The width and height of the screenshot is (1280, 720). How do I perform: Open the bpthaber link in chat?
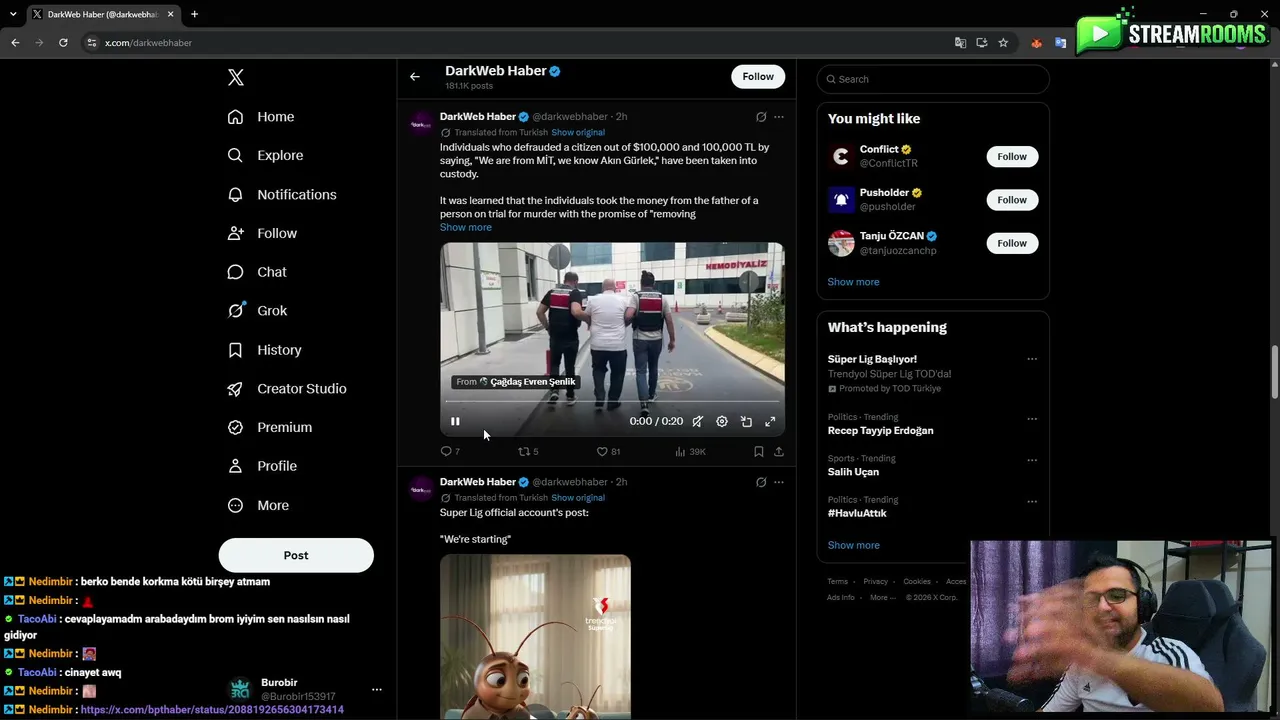(x=212, y=710)
